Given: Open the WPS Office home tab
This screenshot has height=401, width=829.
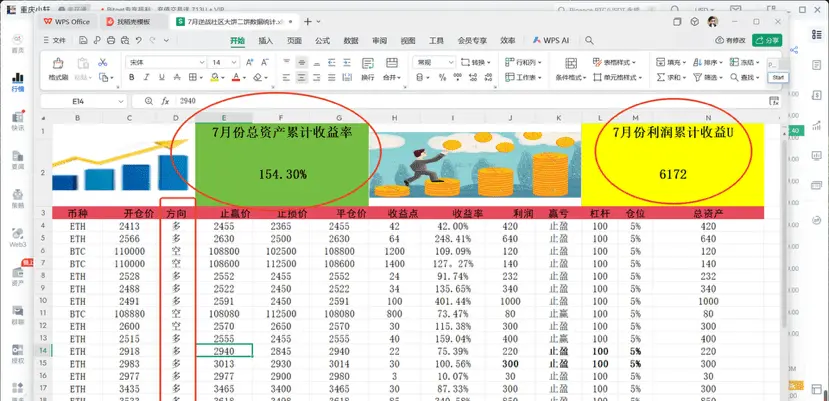Looking at the screenshot, I should pyautogui.click(x=67, y=22).
